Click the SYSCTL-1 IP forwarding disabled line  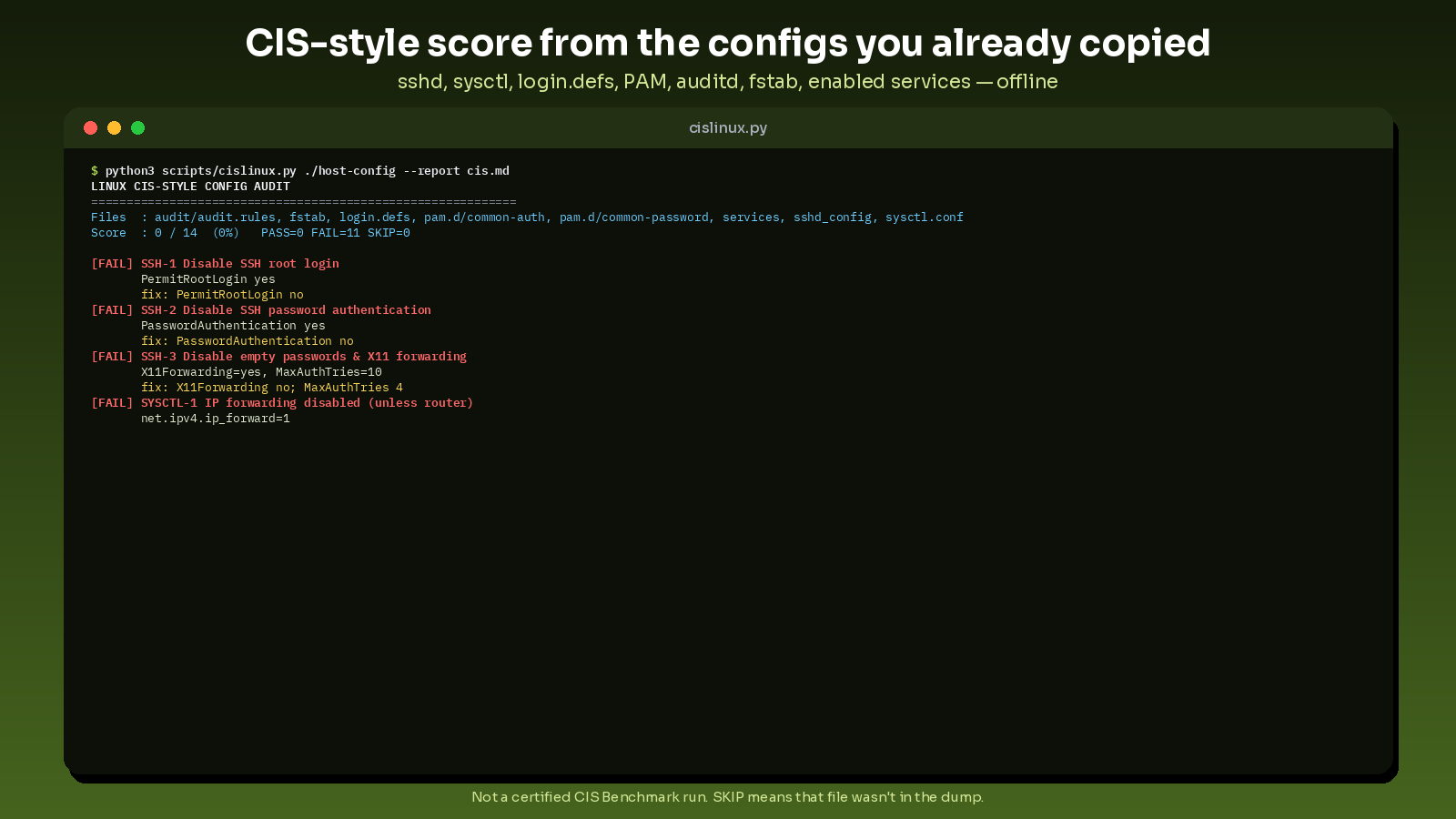click(x=282, y=403)
